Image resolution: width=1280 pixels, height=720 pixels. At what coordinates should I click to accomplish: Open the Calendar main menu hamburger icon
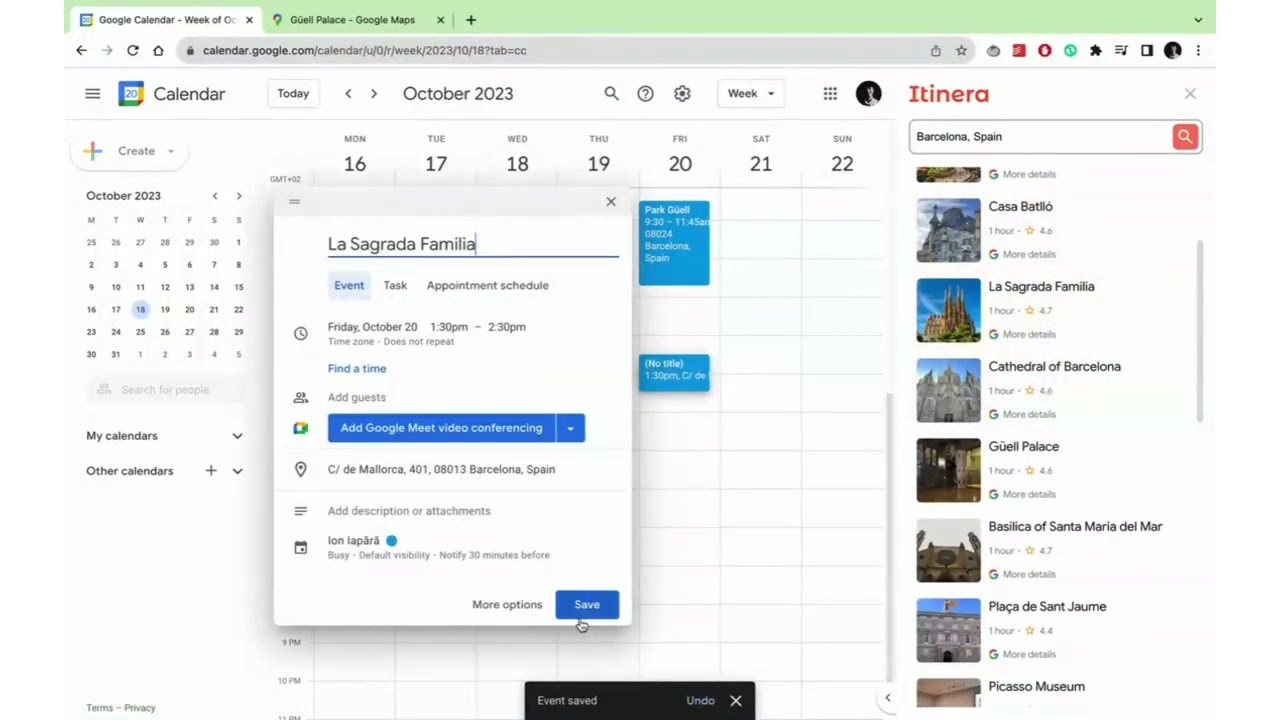click(x=92, y=93)
